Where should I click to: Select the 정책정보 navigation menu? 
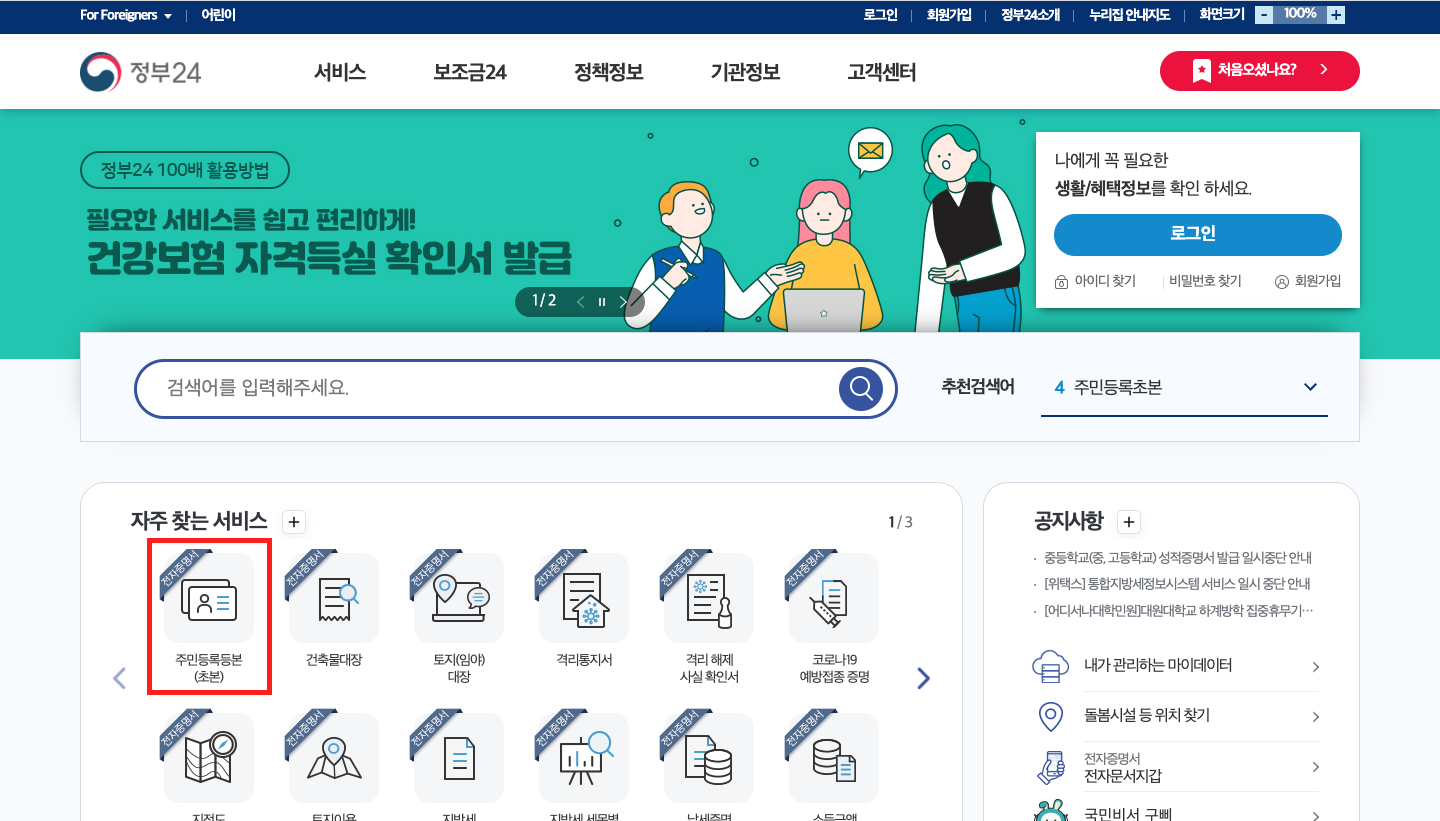[607, 72]
